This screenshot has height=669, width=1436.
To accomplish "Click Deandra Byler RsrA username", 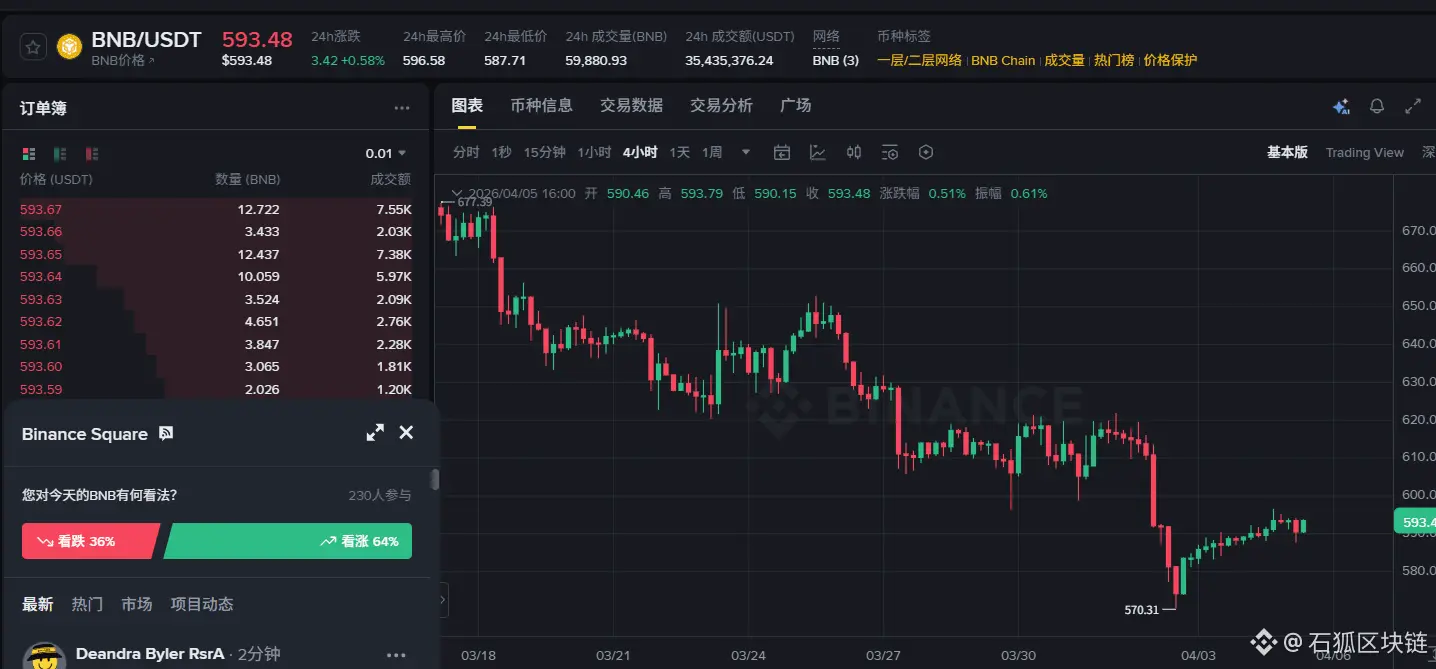I will (150, 654).
